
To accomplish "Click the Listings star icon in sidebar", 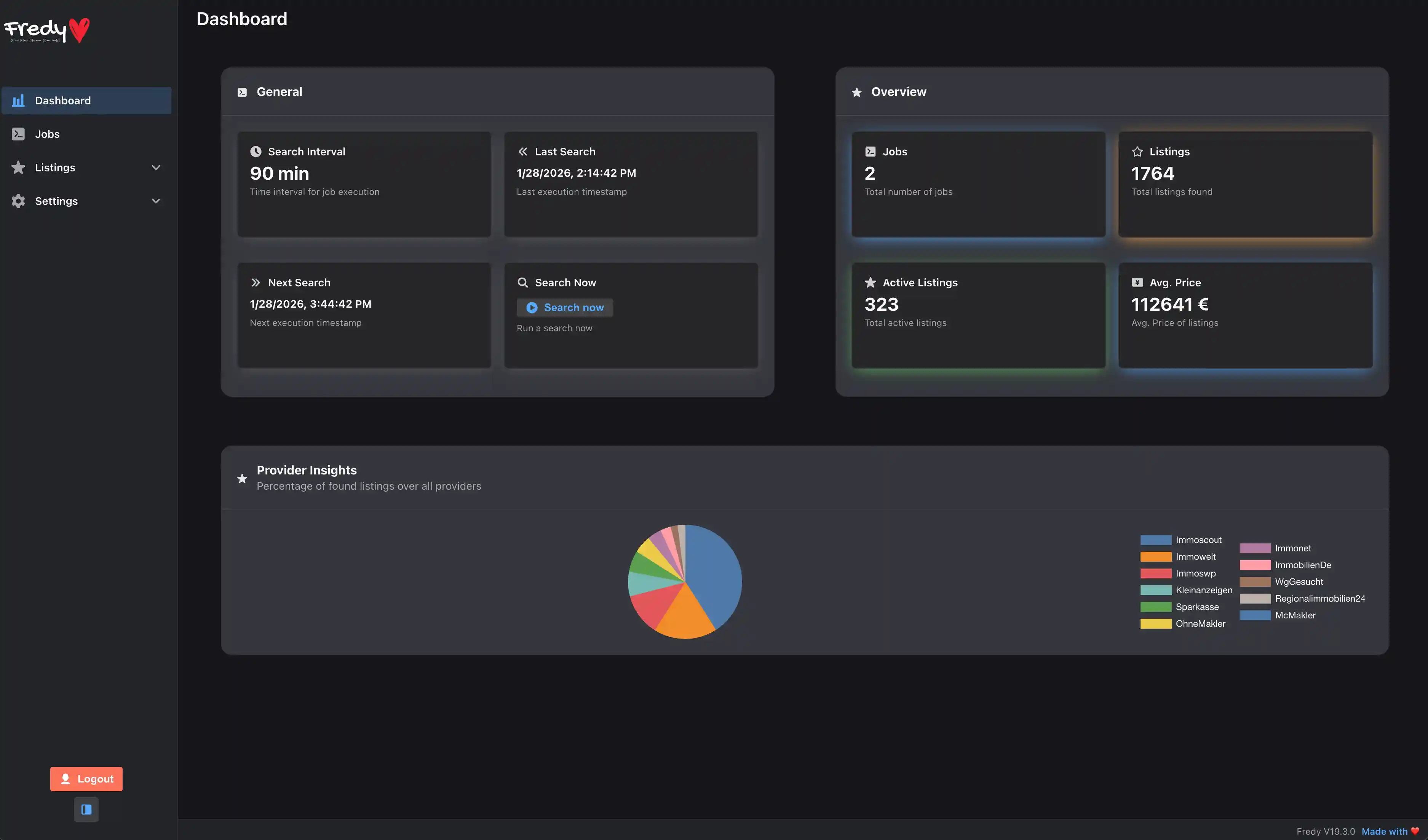I will click(18, 167).
